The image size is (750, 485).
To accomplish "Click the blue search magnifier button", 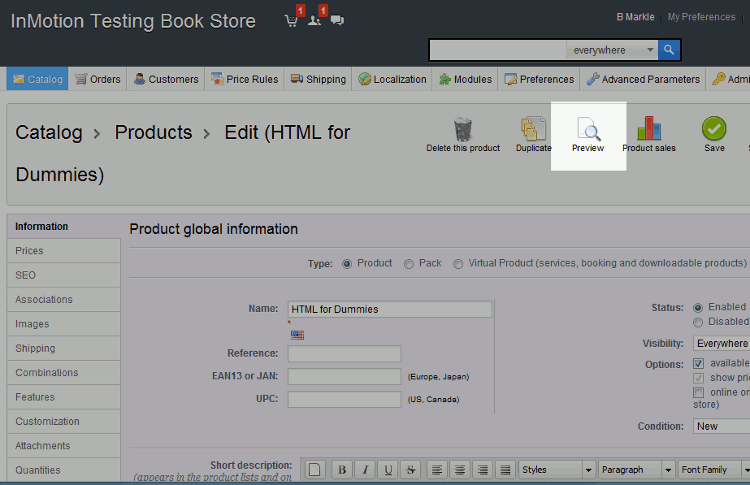I will [669, 50].
